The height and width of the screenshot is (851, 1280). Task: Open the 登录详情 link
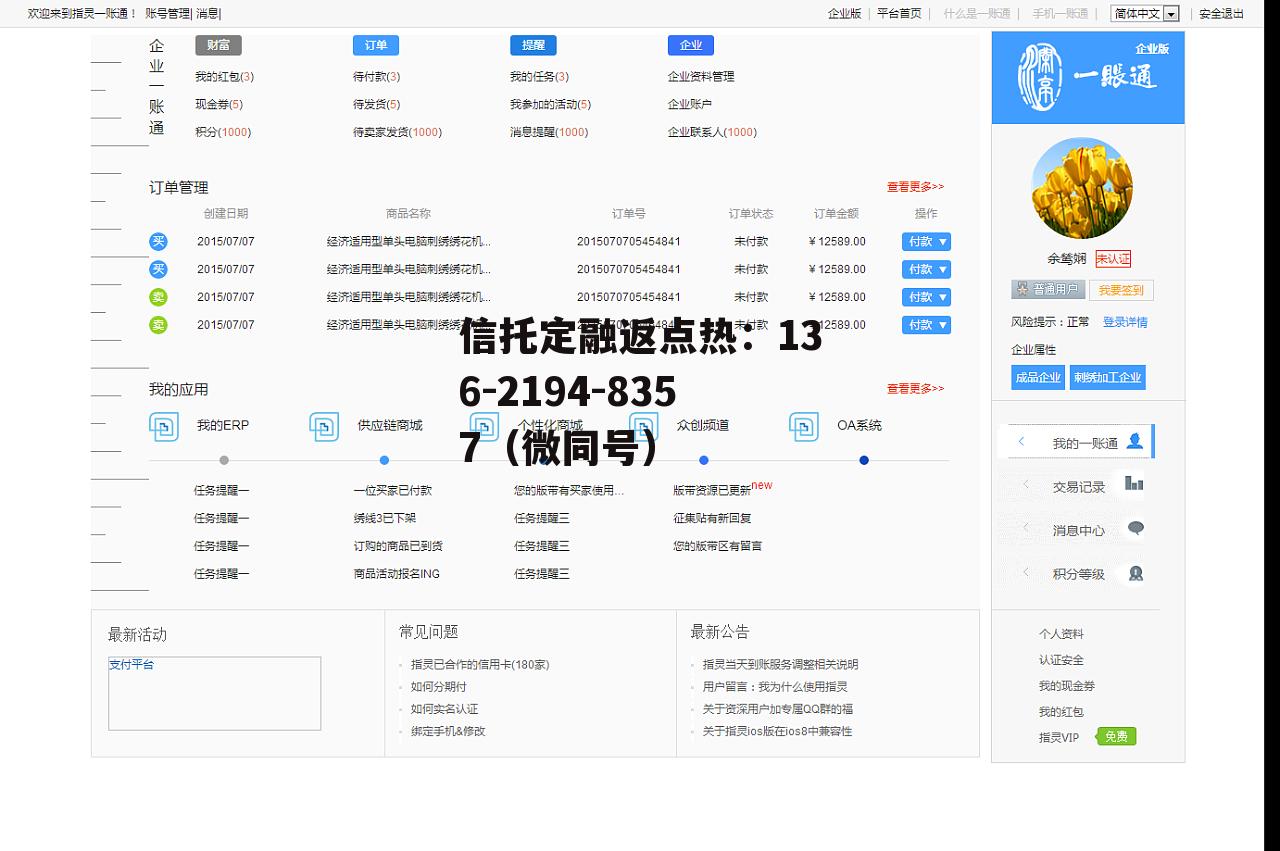(x=1125, y=322)
